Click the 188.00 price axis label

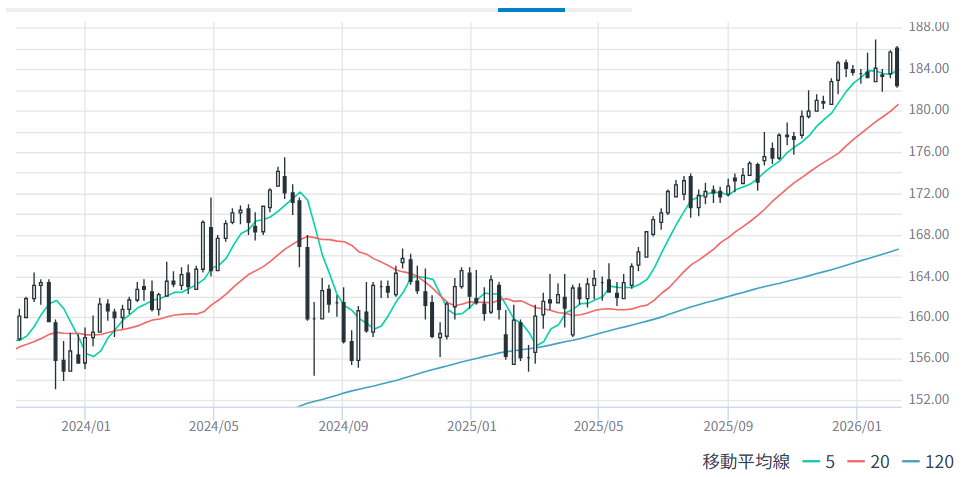[930, 27]
